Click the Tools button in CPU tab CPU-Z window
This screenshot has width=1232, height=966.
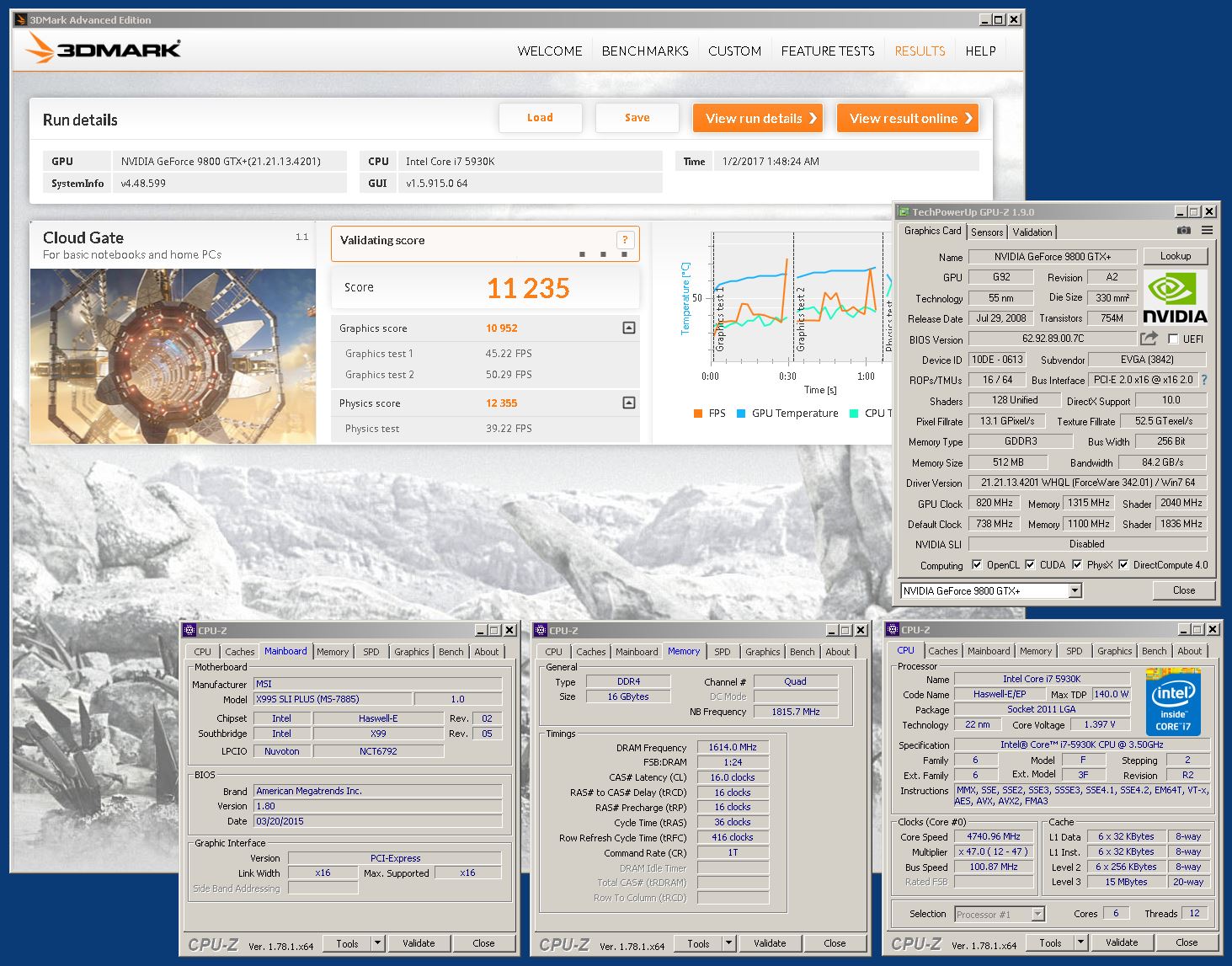pyautogui.click(x=1050, y=942)
